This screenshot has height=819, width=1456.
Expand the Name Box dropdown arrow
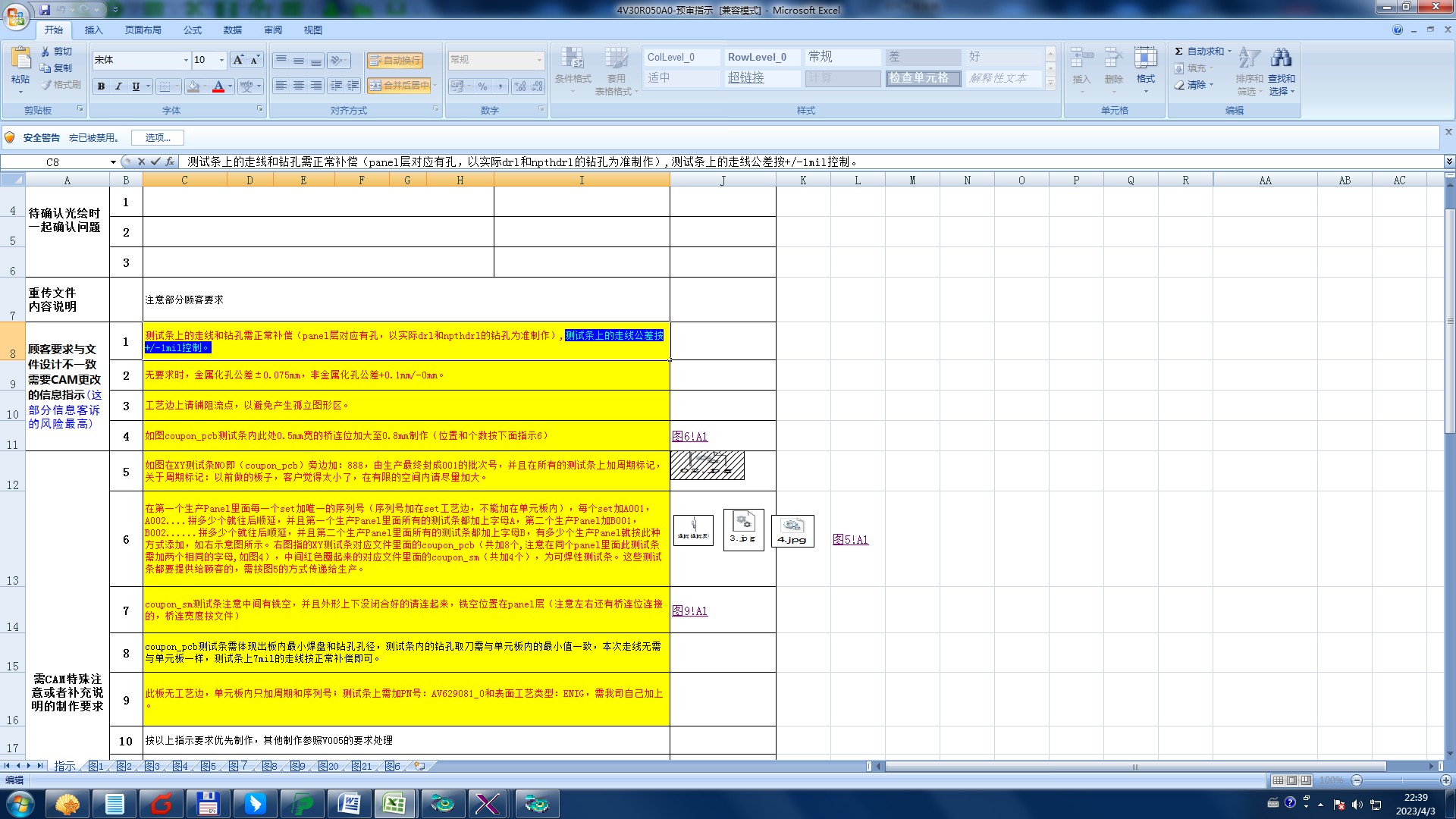(x=113, y=162)
